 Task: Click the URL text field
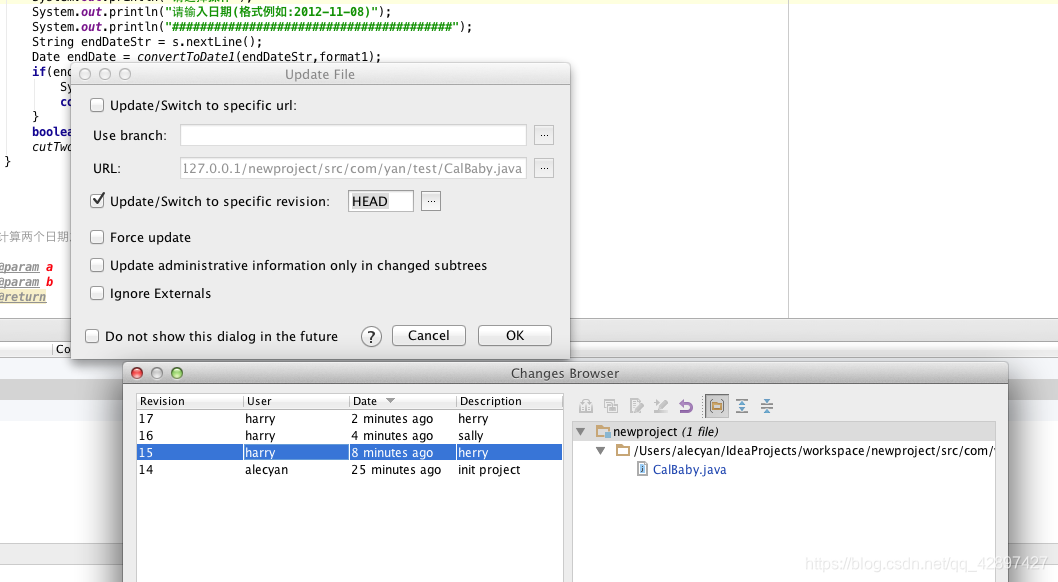[x=354, y=168]
